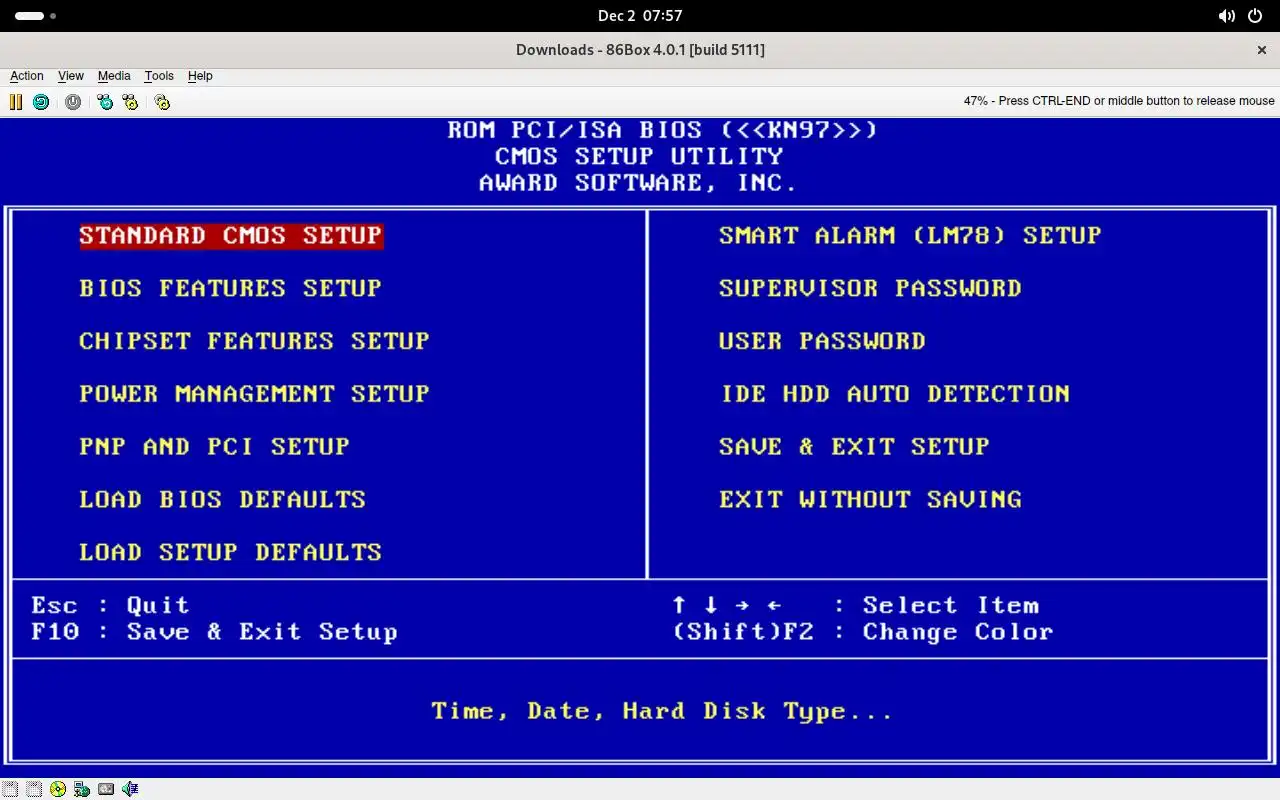This screenshot has height=800, width=1280.
Task: Click the 'Esc : Quit' hint
Action: [110, 606]
